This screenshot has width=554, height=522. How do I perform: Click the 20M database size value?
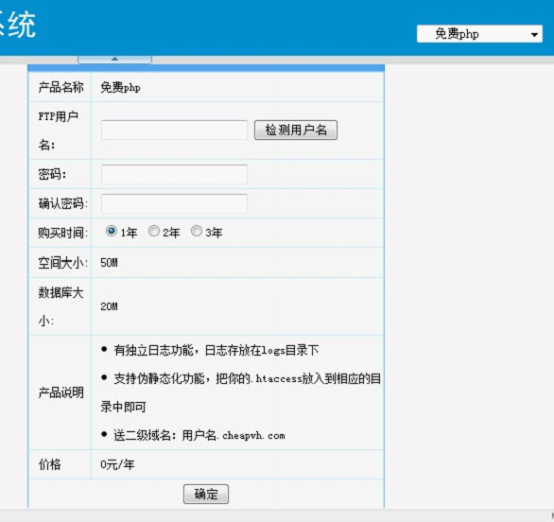coord(109,306)
